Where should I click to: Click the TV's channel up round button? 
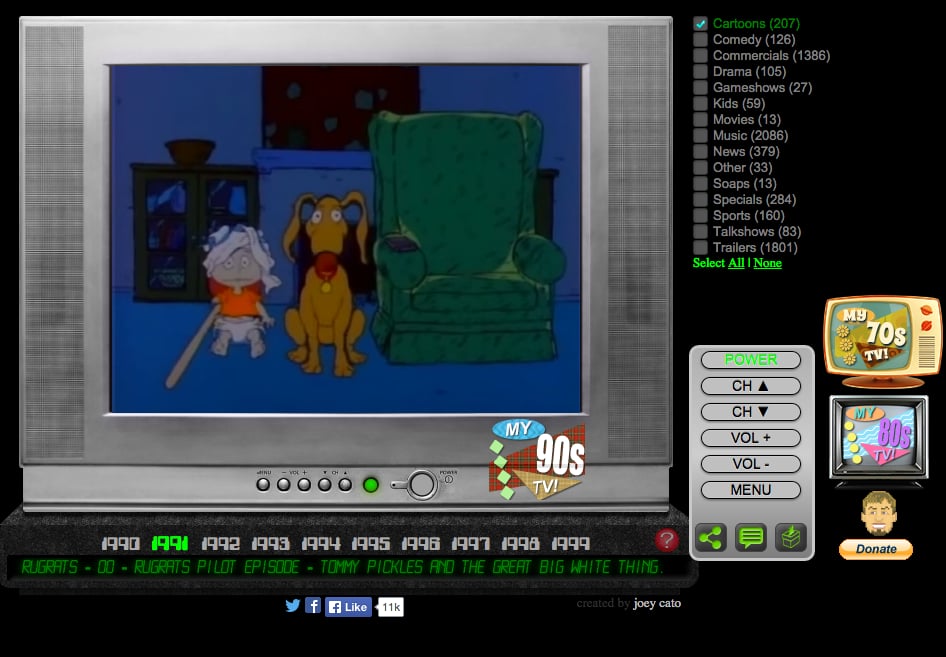pos(345,484)
